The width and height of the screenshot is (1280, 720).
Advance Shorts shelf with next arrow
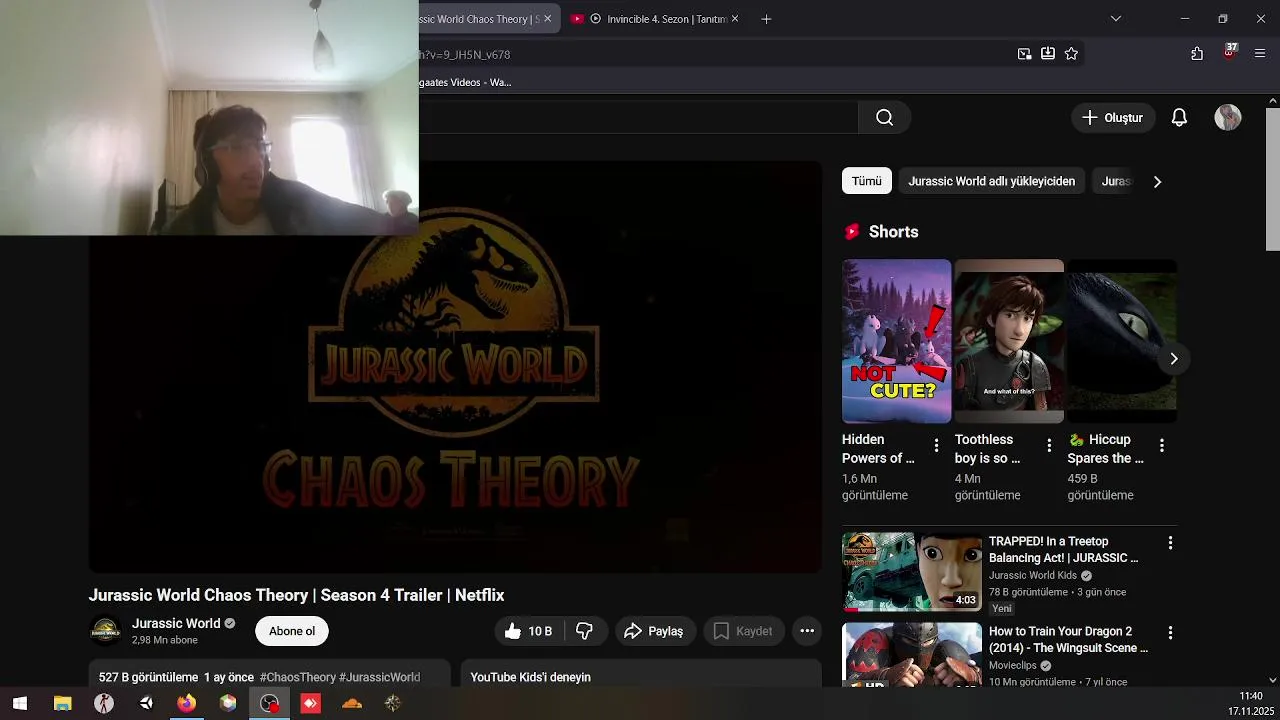click(x=1174, y=359)
